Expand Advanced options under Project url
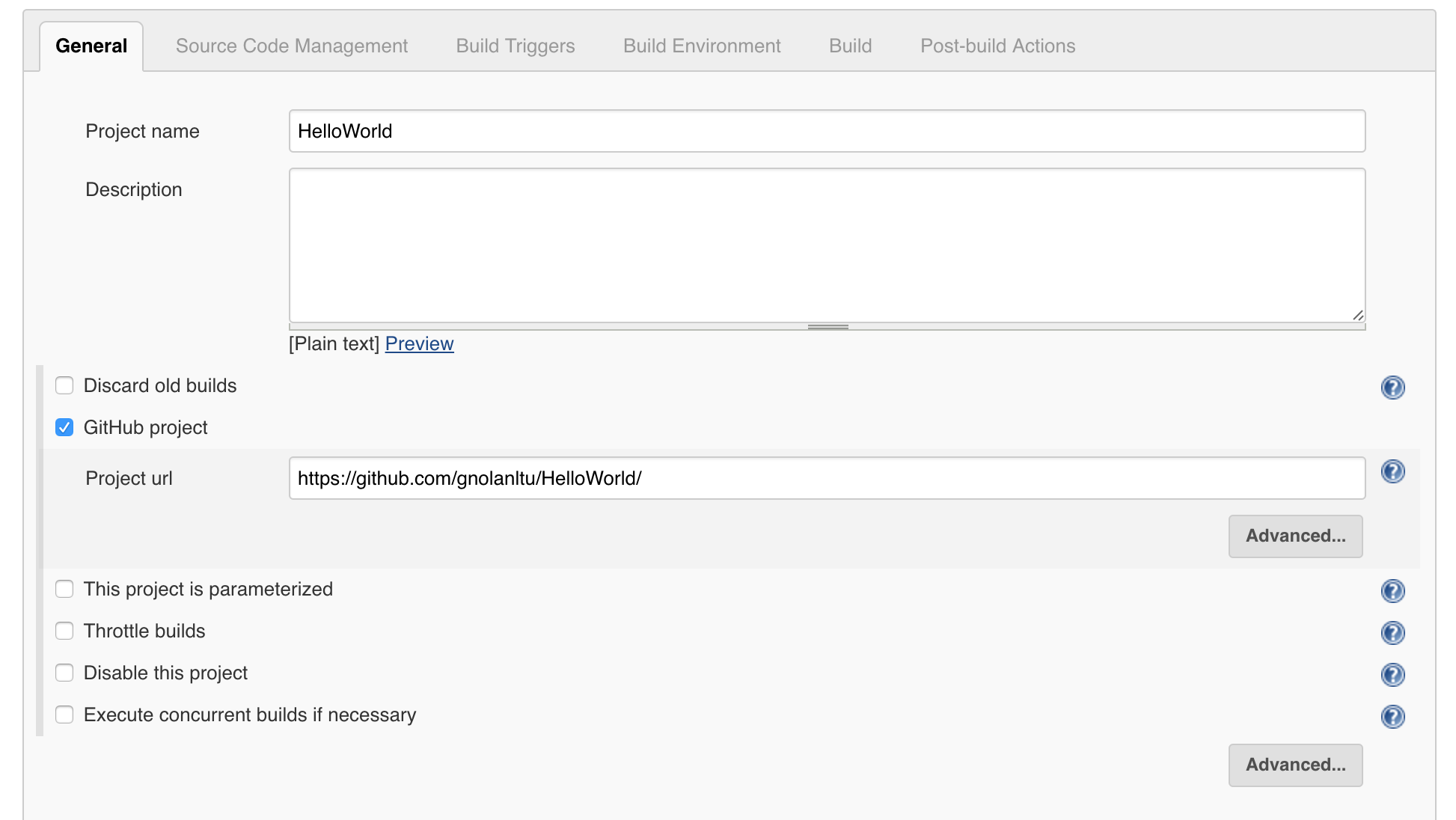Viewport: 1456px width, 820px height. 1294,536
